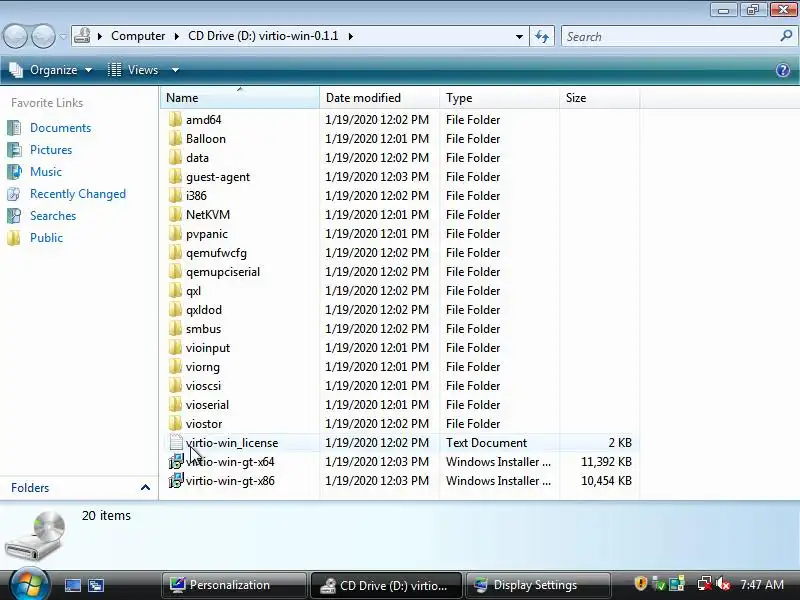Click the 11,392 KB size cell
The image size is (800, 600).
[x=606, y=462]
